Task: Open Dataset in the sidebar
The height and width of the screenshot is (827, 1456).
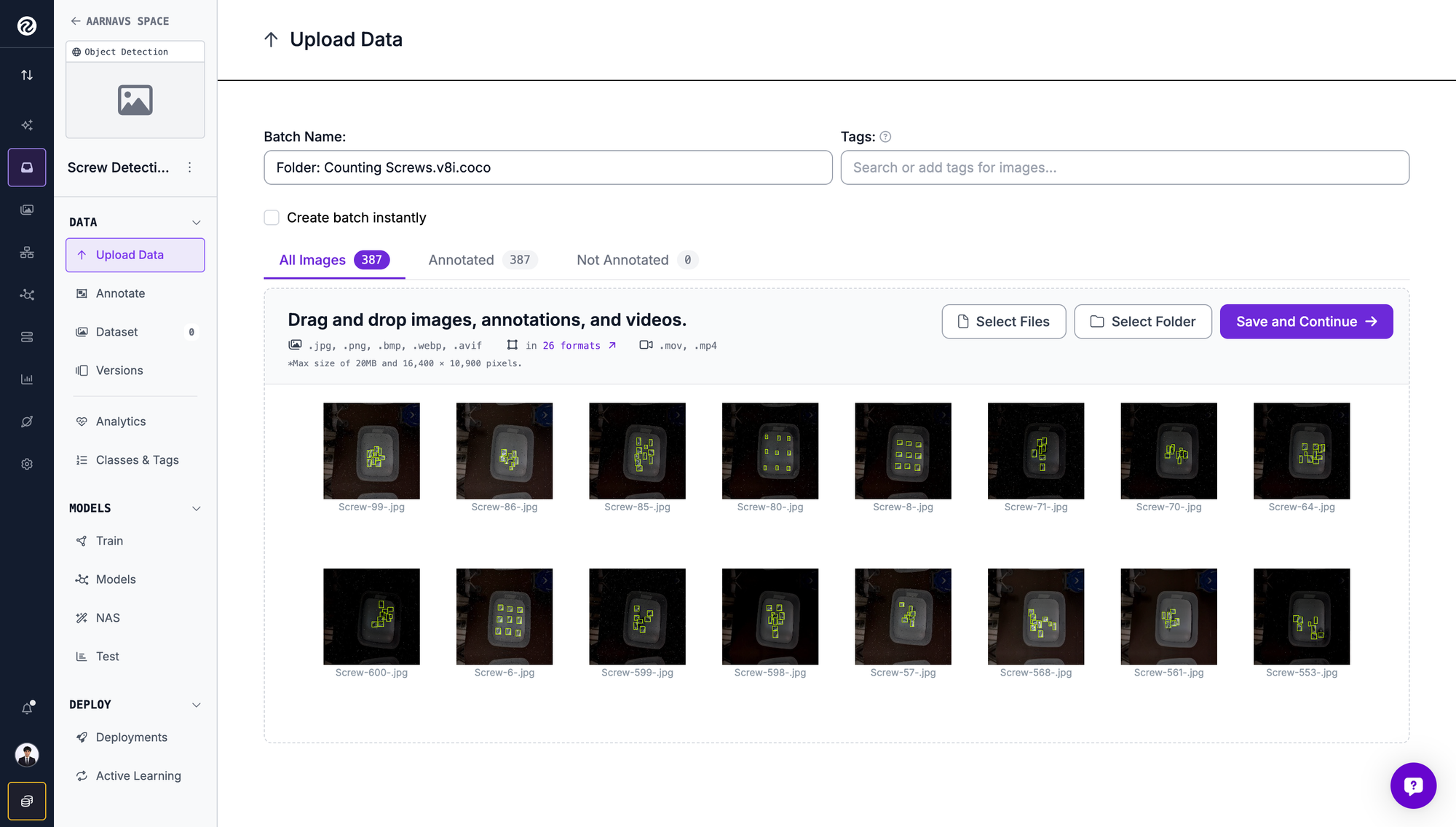Action: click(x=135, y=332)
